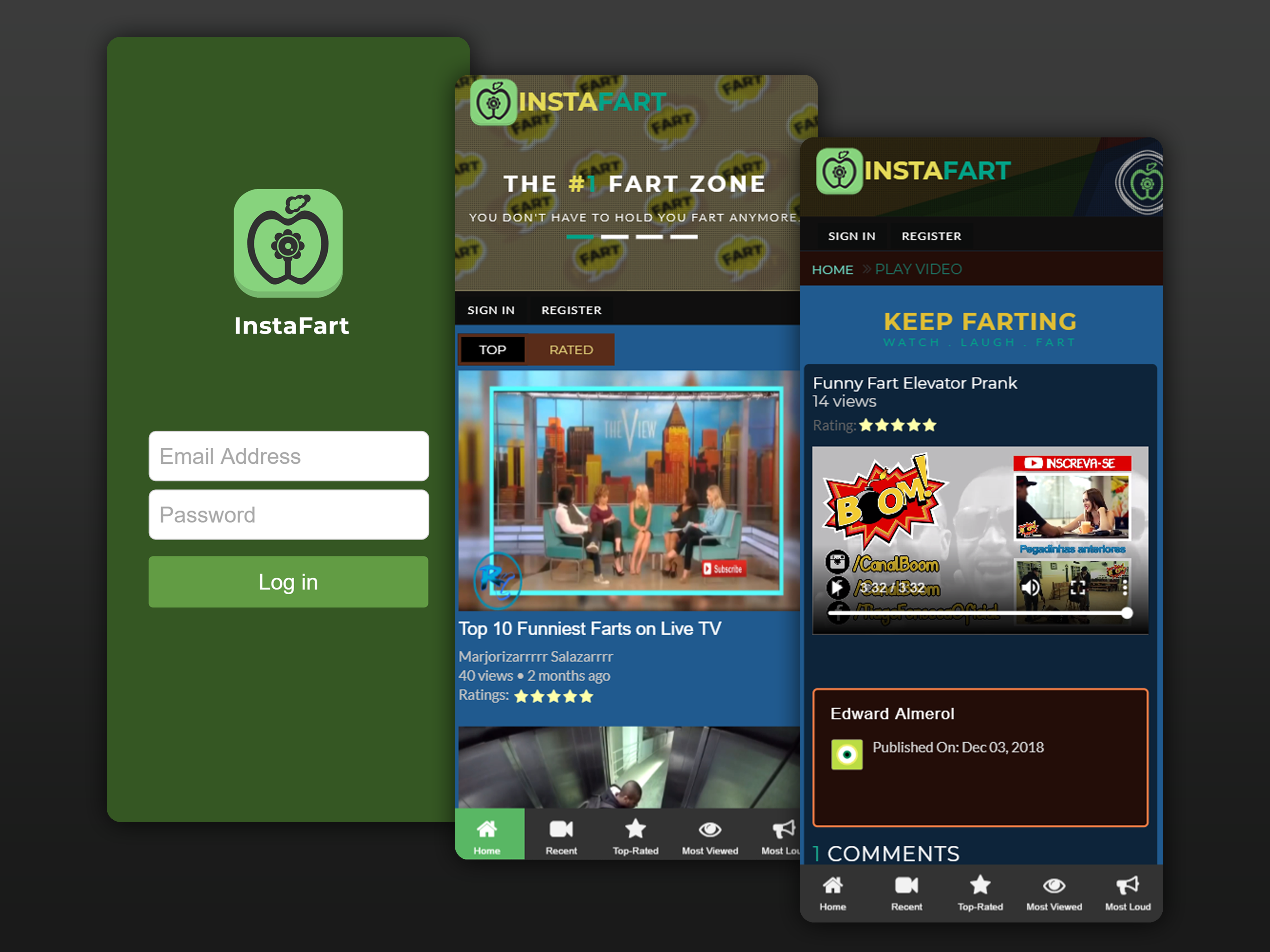Click the '40 views • 2 months ago' line
Screen dimensions: 1270x952
pos(534,676)
